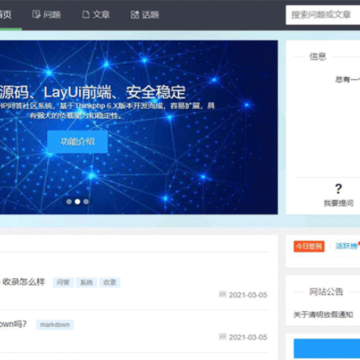Click the 我要提问 link
This screenshot has height=360, width=360.
tap(338, 203)
